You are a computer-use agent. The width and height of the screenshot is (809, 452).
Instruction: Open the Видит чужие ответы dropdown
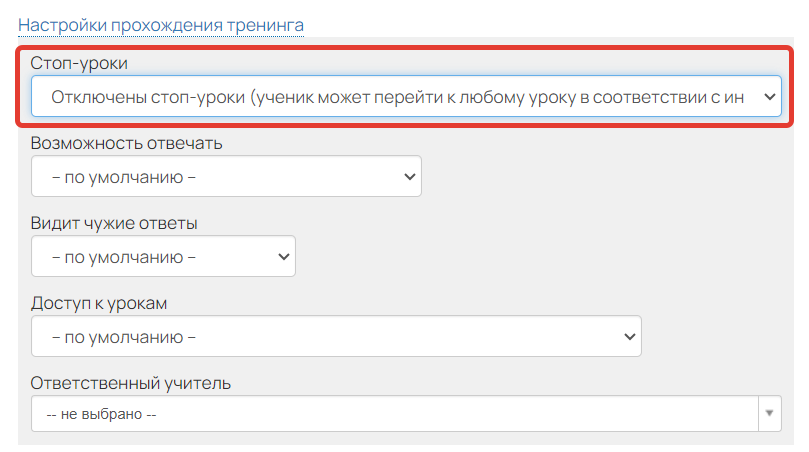click(163, 256)
